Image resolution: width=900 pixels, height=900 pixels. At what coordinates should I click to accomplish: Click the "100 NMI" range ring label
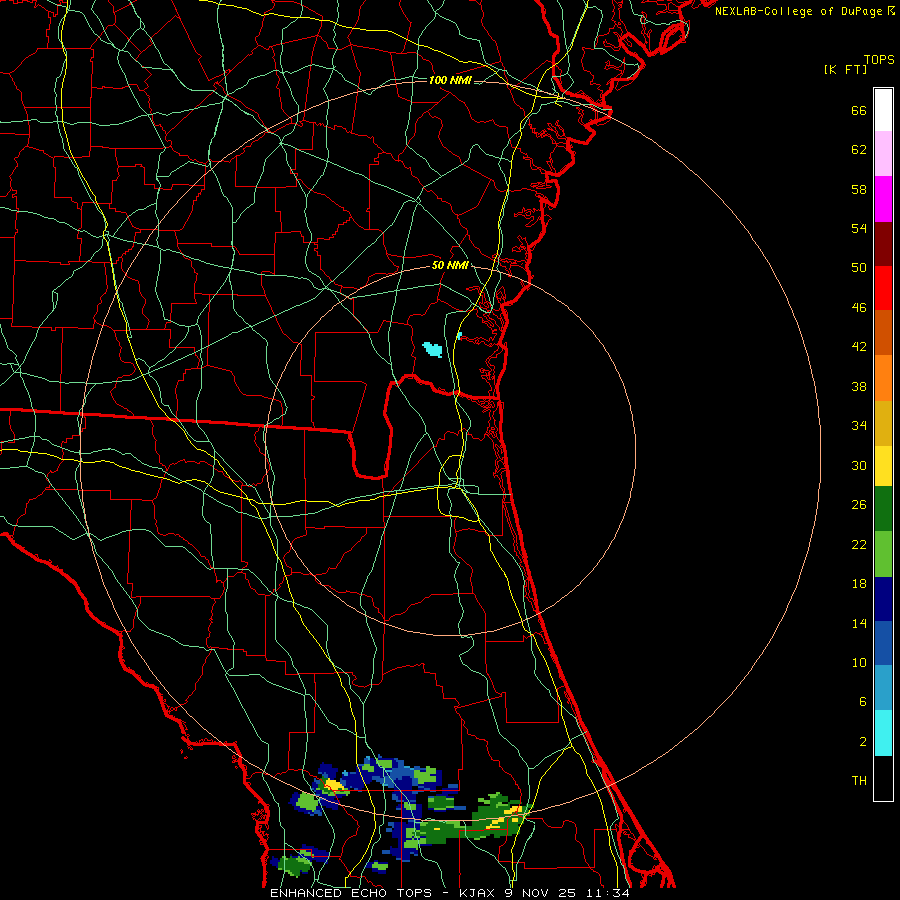(x=450, y=80)
